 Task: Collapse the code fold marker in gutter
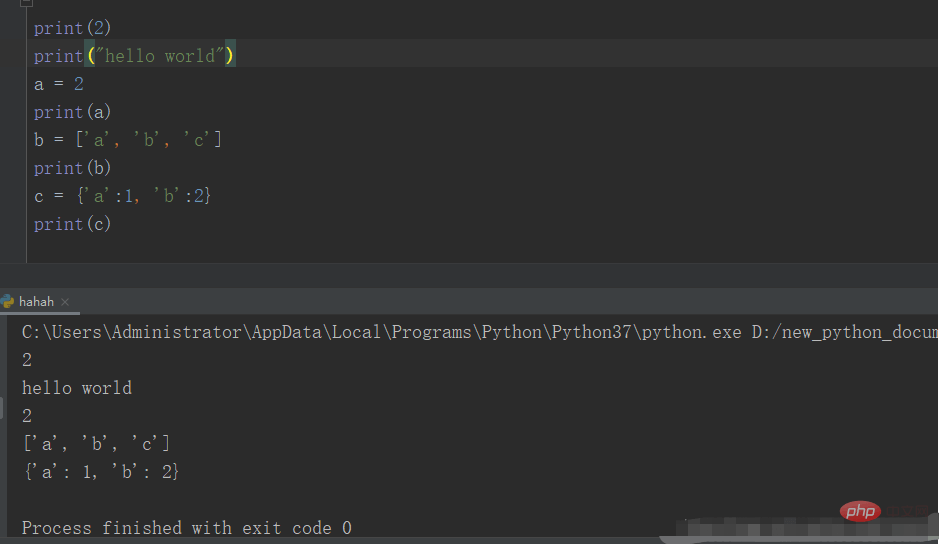[26, 2]
